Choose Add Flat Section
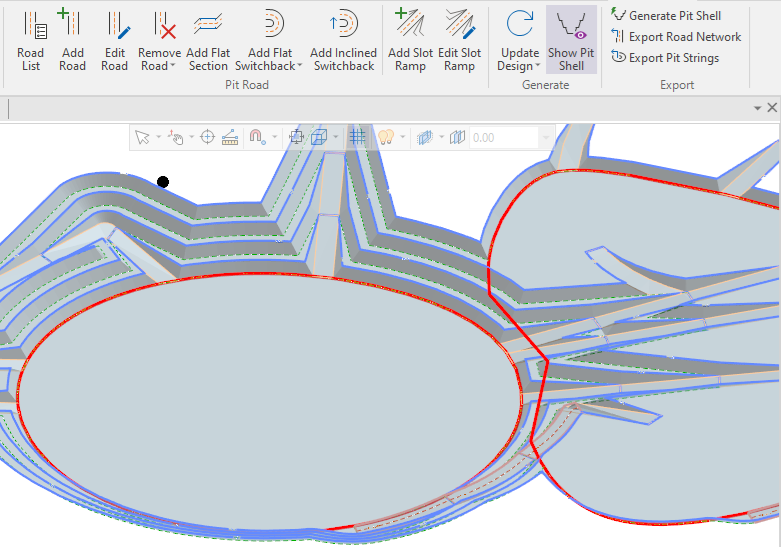Image resolution: width=781 pixels, height=547 pixels. click(x=208, y=41)
